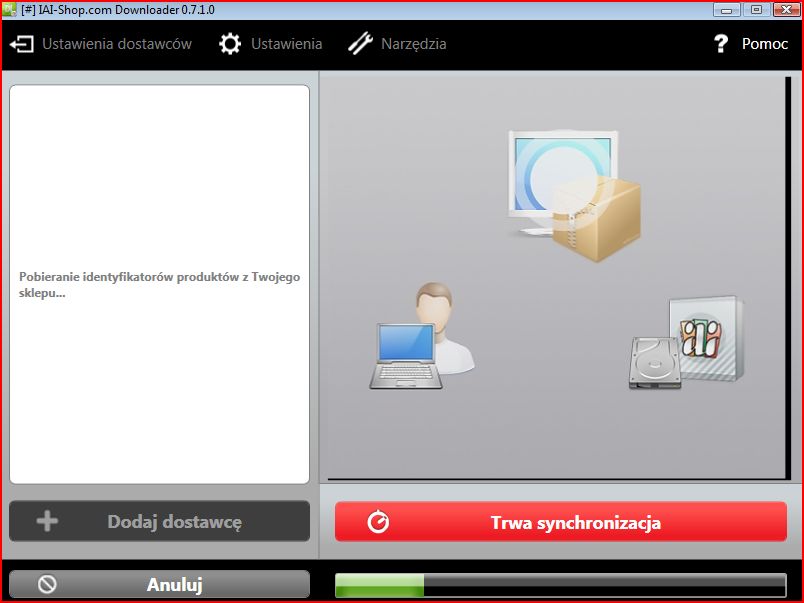Click the timer icon on synchronization button

click(378, 522)
